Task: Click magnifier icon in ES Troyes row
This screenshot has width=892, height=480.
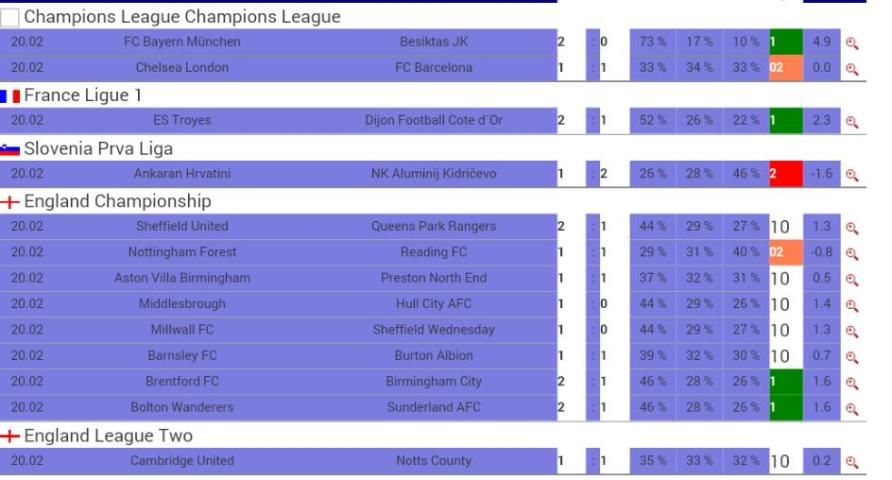Action: 852,121
